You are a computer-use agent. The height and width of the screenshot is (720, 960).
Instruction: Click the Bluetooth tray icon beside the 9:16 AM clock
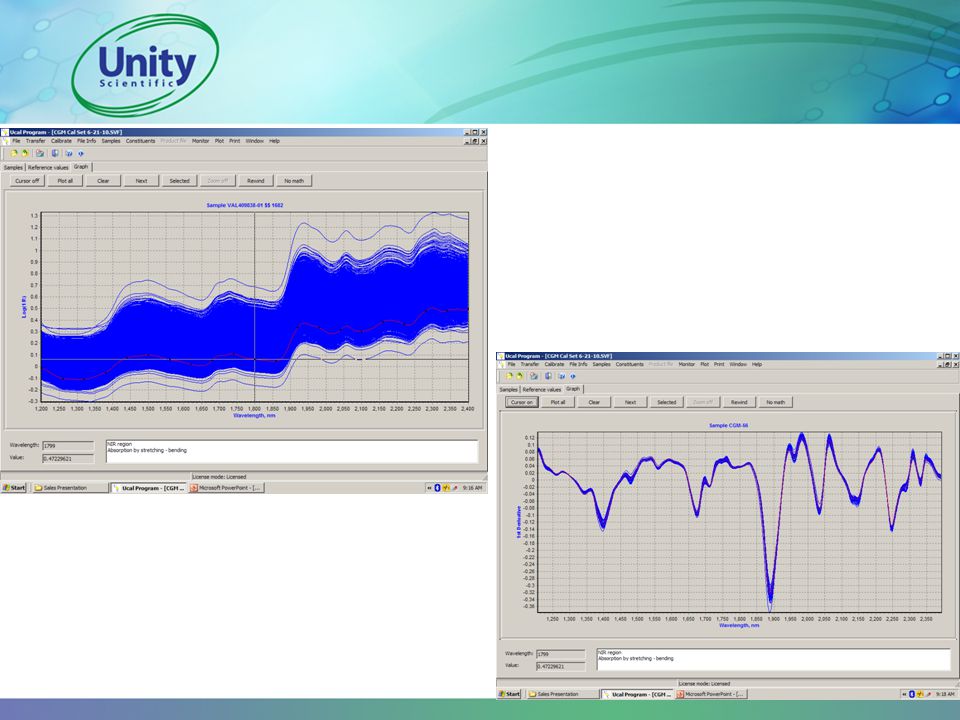coord(437,488)
